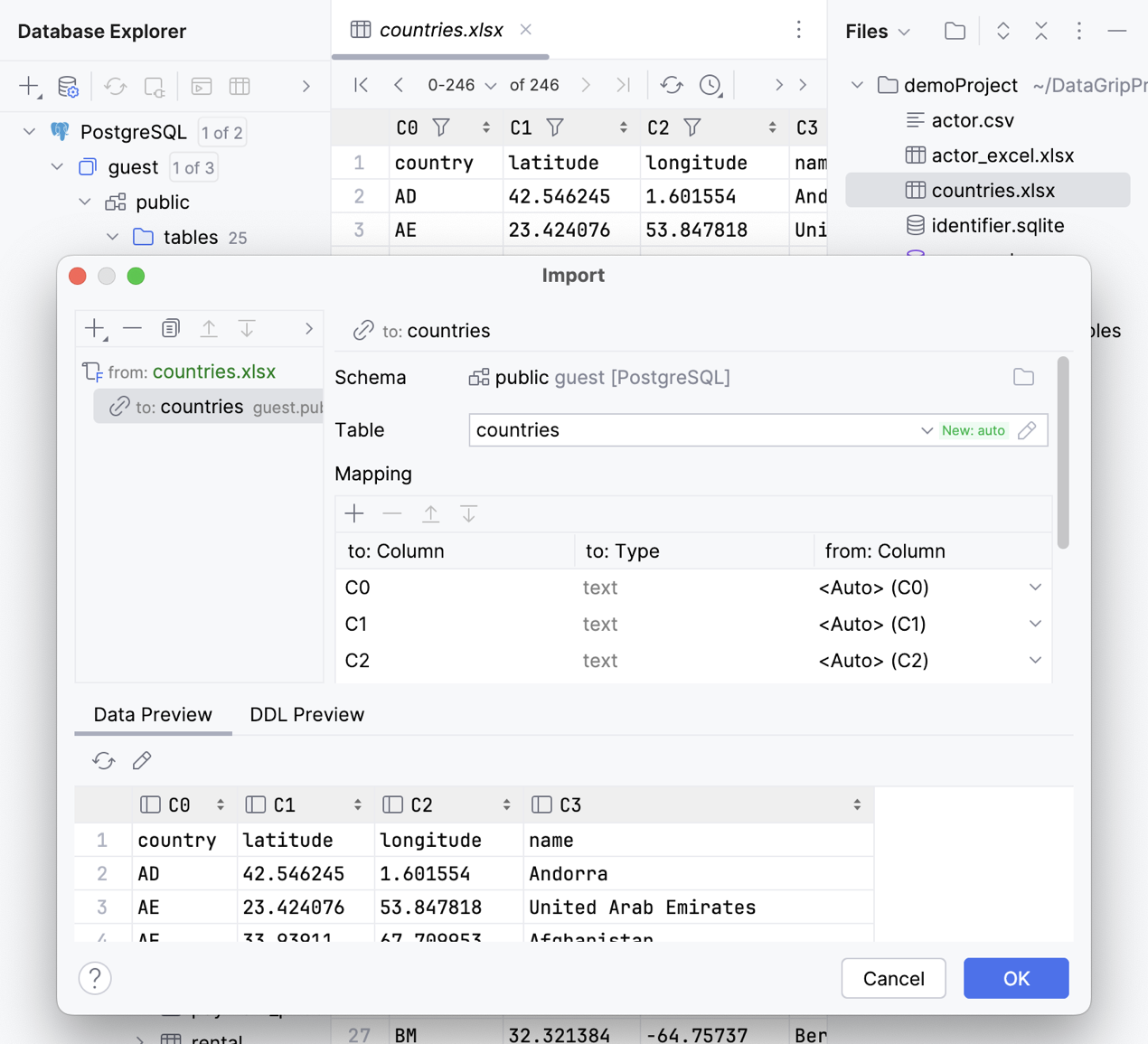Viewport: 1148px width, 1044px height.
Task: Add a new column mapping with the plus icon
Action: pos(354,514)
